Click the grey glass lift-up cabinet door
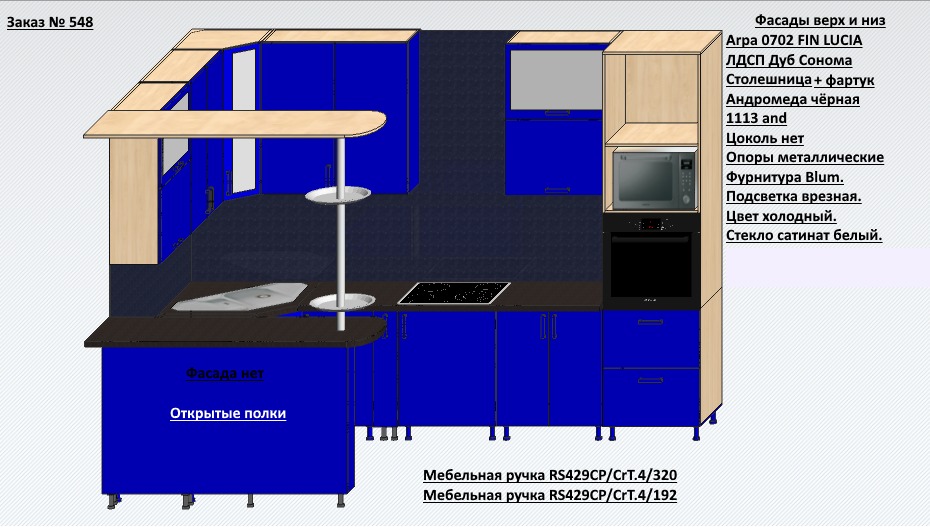Image resolution: width=930 pixels, height=527 pixels. tap(557, 80)
